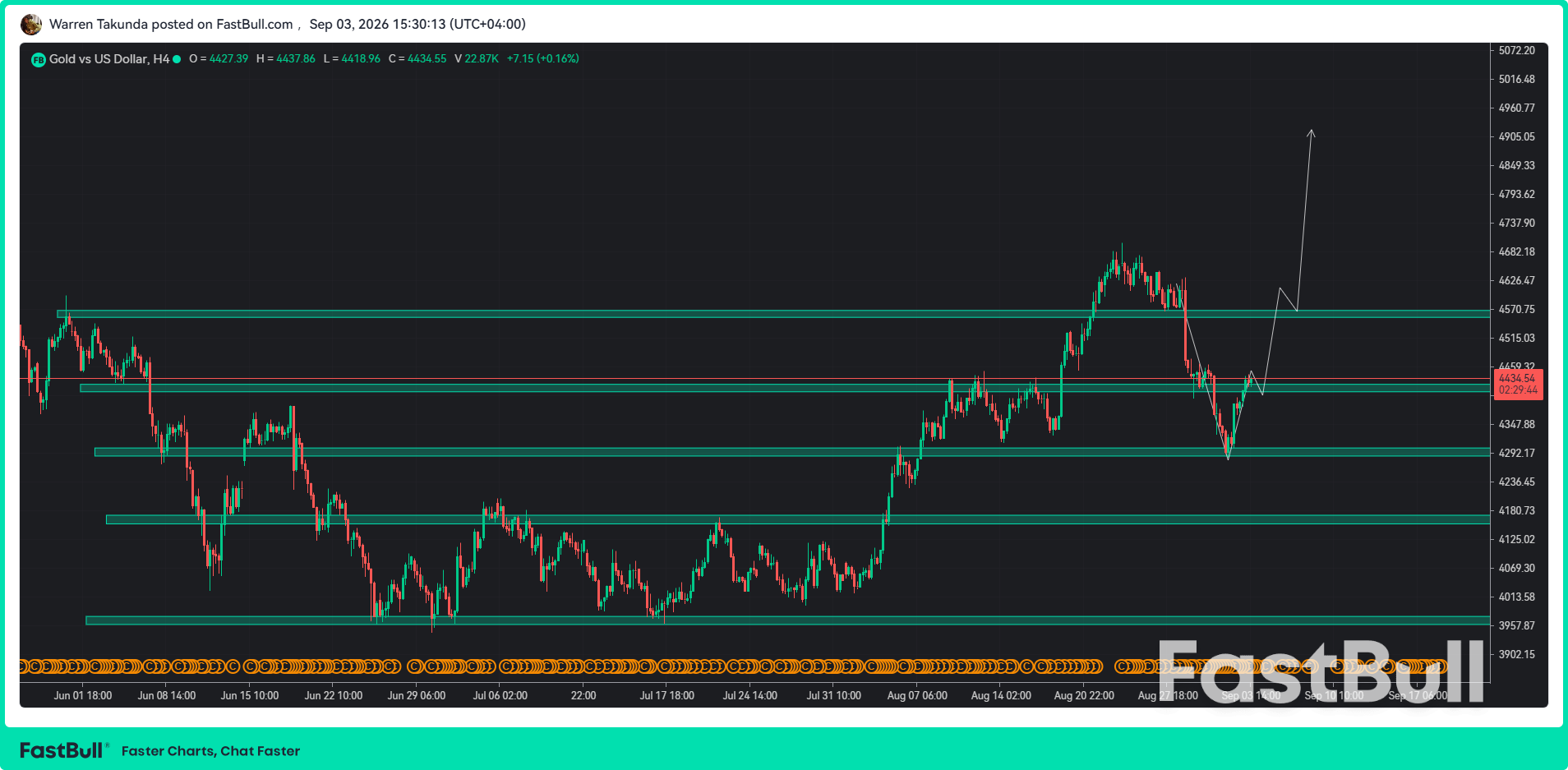Viewport: 1568px width, 770px height.
Task: Click time axis label Jun 15 10:00
Action: tap(250, 696)
